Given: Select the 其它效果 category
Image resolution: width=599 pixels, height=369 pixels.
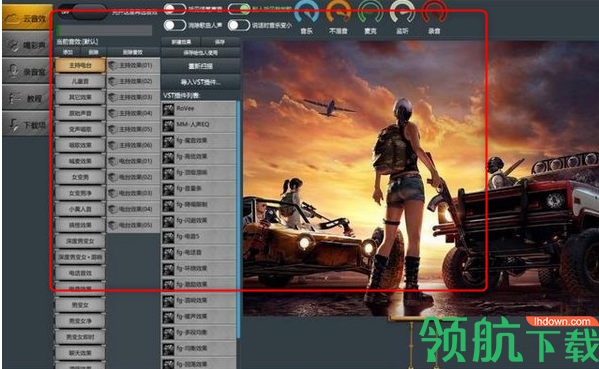Looking at the screenshot, I should click(x=80, y=97).
